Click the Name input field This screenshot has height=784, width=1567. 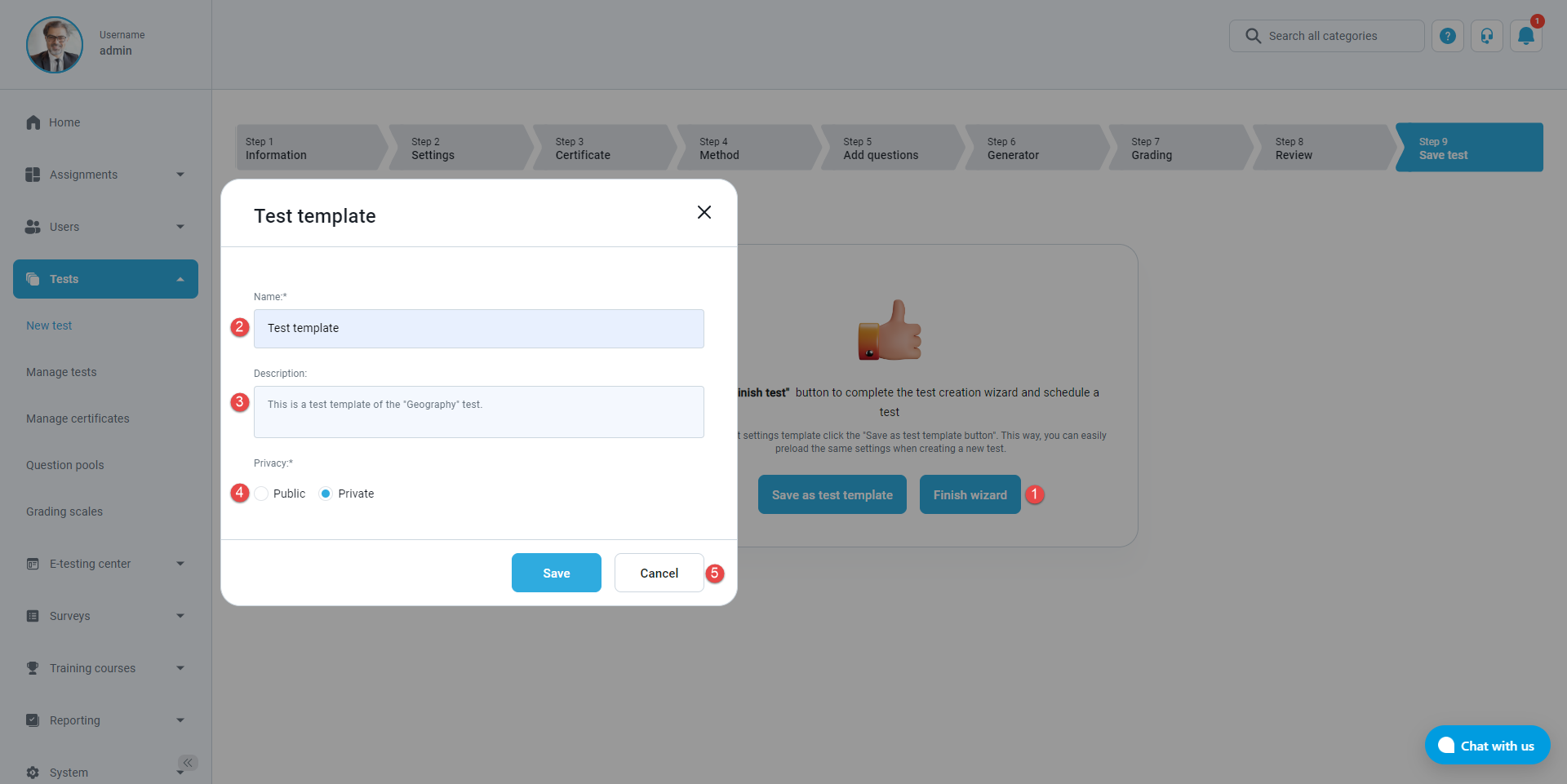479,329
